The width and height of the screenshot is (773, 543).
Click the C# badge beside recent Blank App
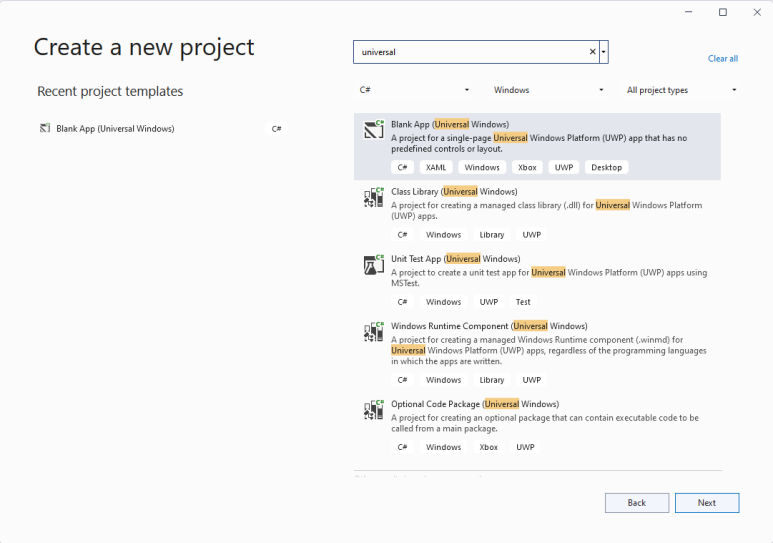point(277,129)
